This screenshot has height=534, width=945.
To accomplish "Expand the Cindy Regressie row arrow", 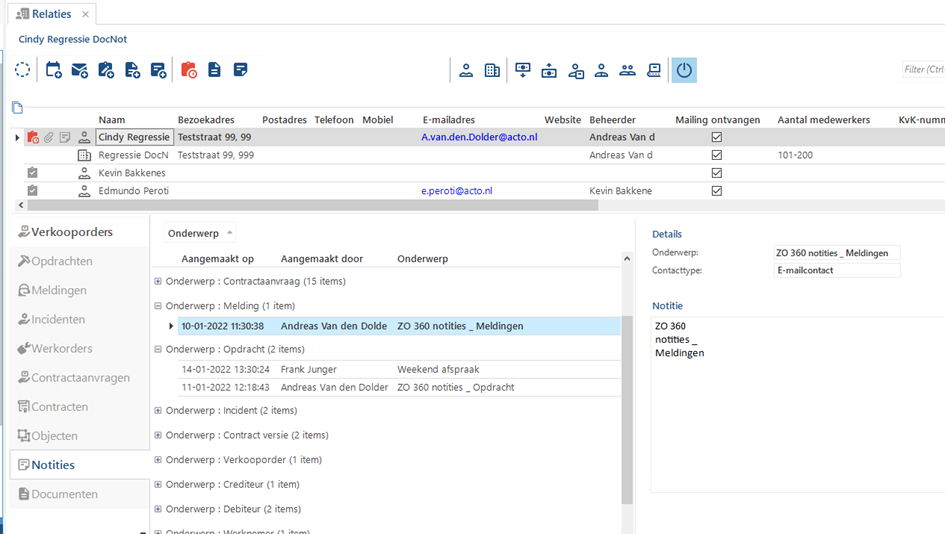I will 17,137.
